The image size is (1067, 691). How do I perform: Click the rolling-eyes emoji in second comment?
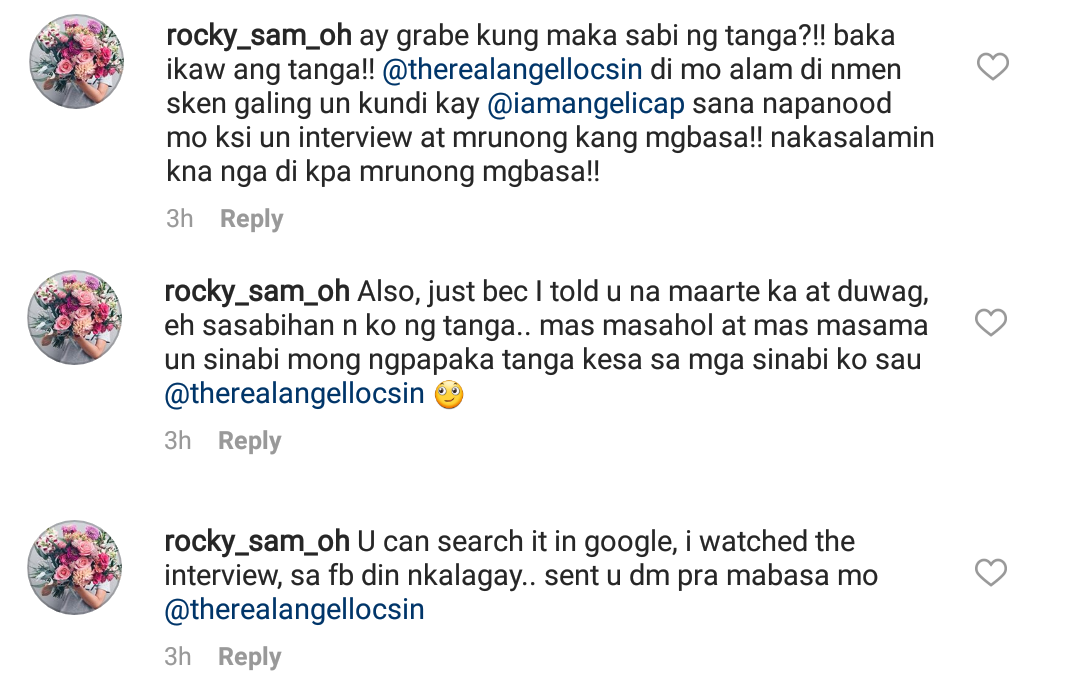pos(450,396)
